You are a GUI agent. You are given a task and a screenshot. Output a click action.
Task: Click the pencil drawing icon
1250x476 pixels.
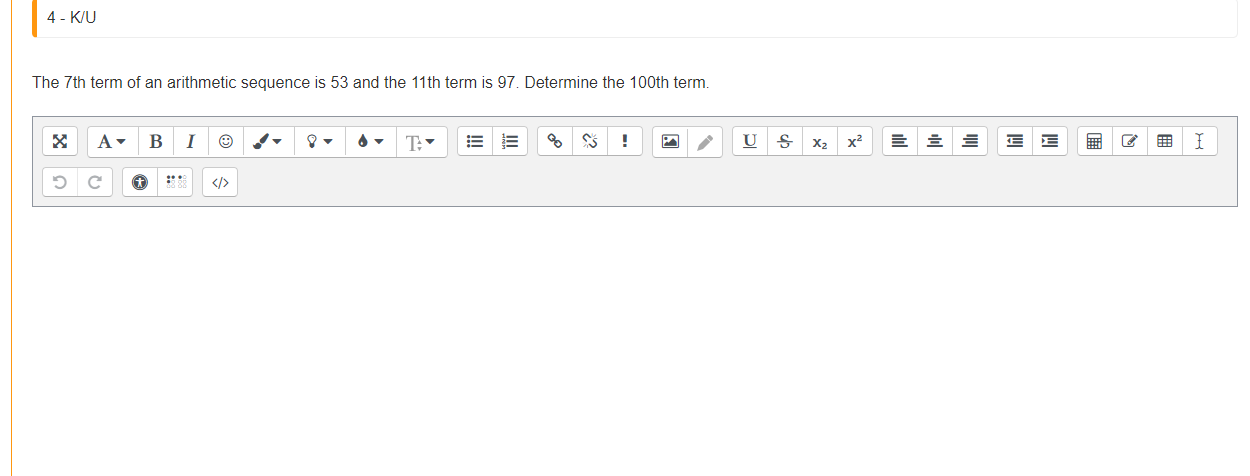pos(704,142)
